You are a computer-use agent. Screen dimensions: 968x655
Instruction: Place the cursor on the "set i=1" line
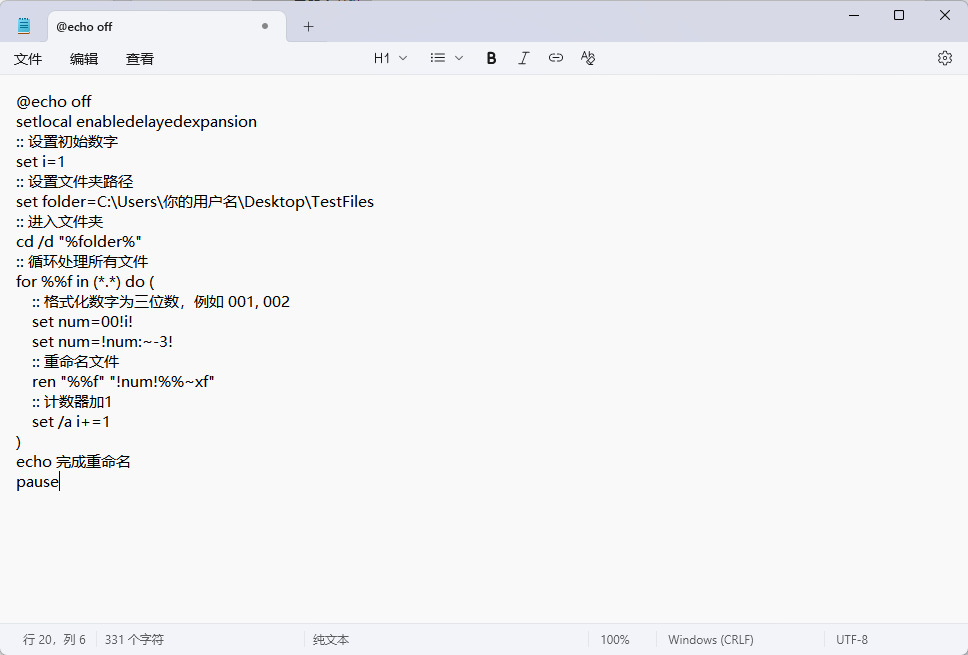click(41, 162)
